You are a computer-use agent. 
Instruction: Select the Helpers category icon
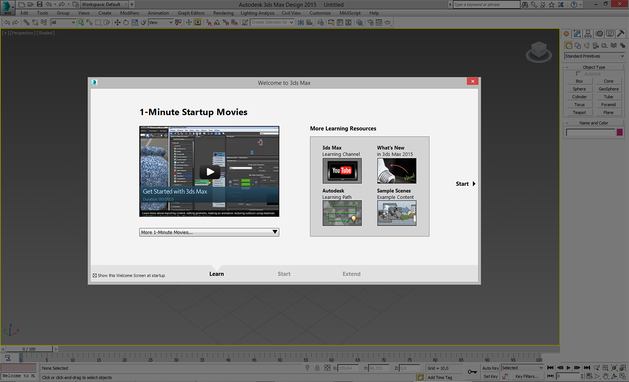[605, 46]
